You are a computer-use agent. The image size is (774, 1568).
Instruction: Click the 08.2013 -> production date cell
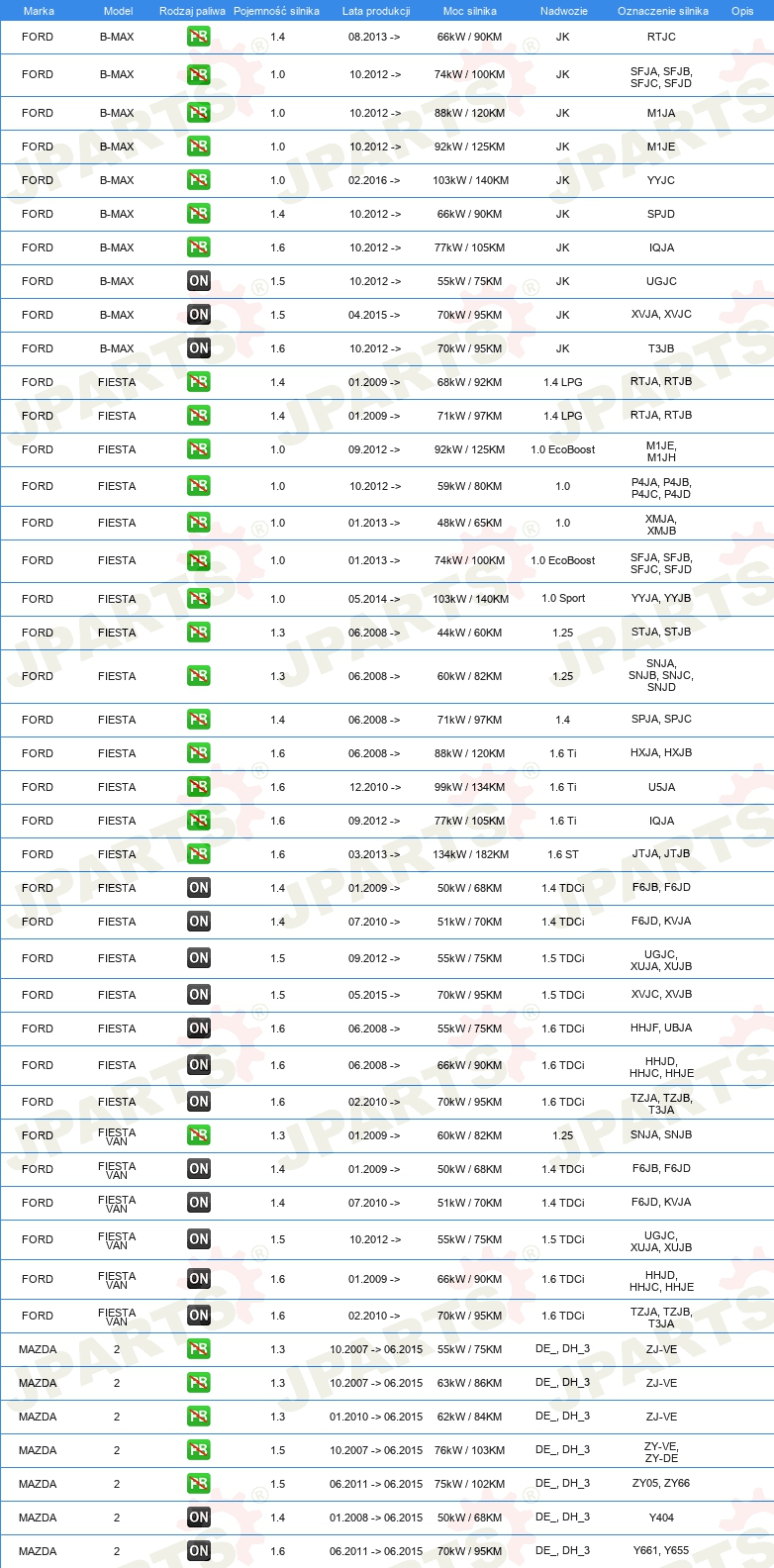[374, 37]
